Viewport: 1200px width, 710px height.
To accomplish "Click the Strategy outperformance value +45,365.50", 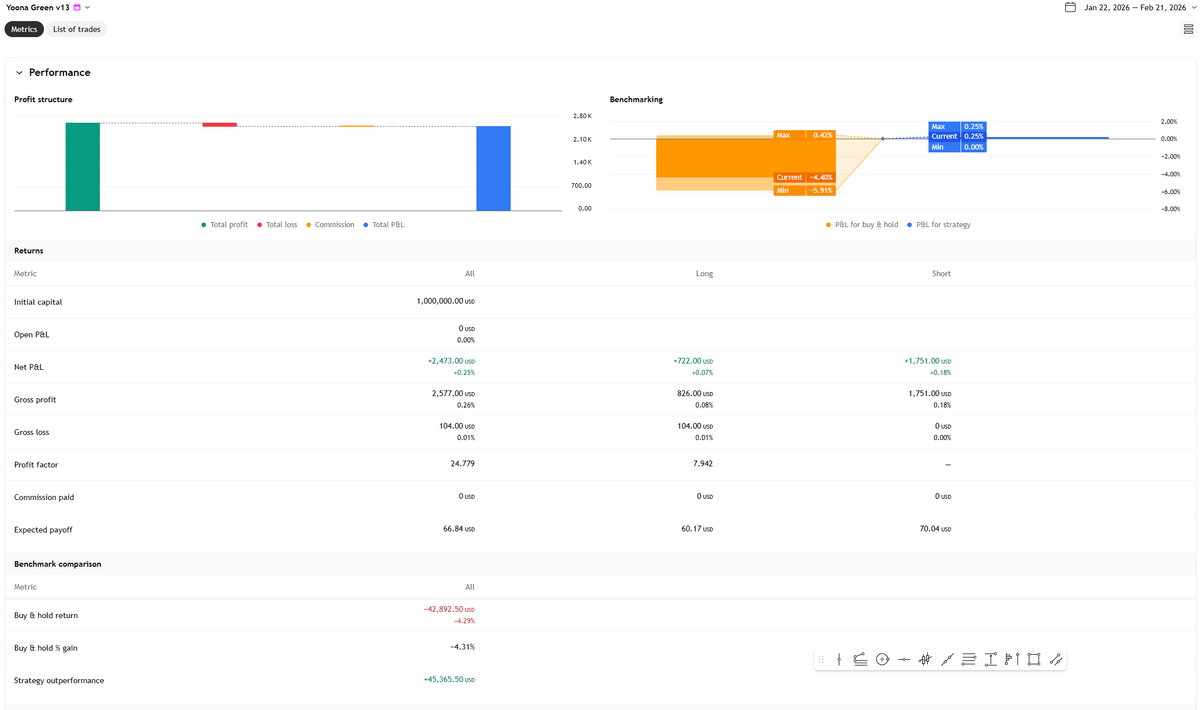I will [x=449, y=680].
